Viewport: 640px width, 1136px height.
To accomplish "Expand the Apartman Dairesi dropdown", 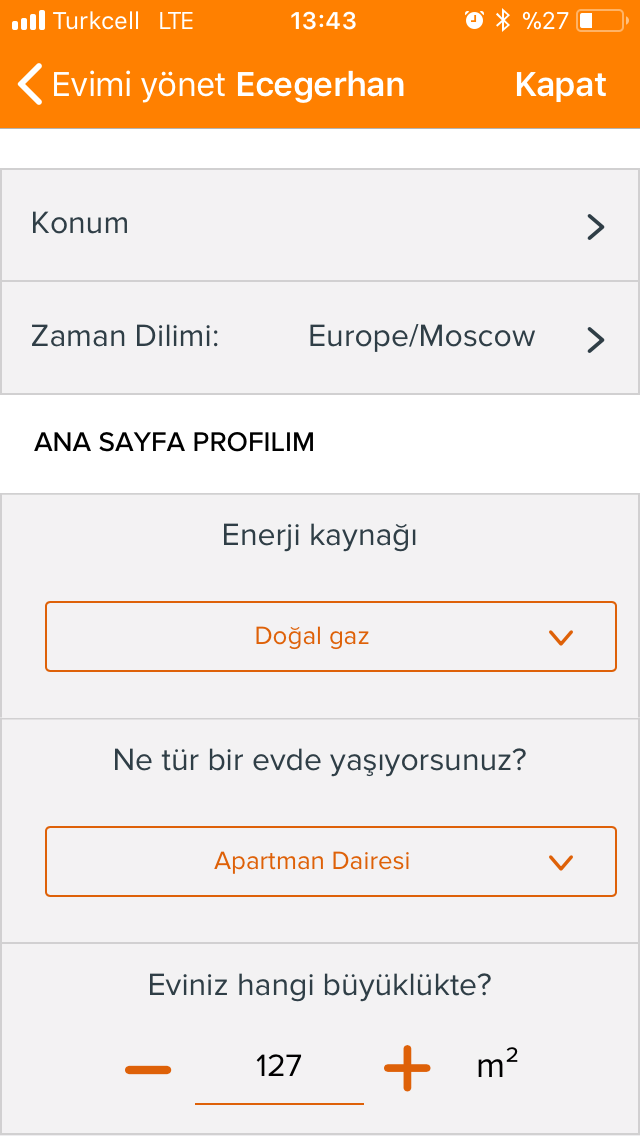I will point(331,861).
